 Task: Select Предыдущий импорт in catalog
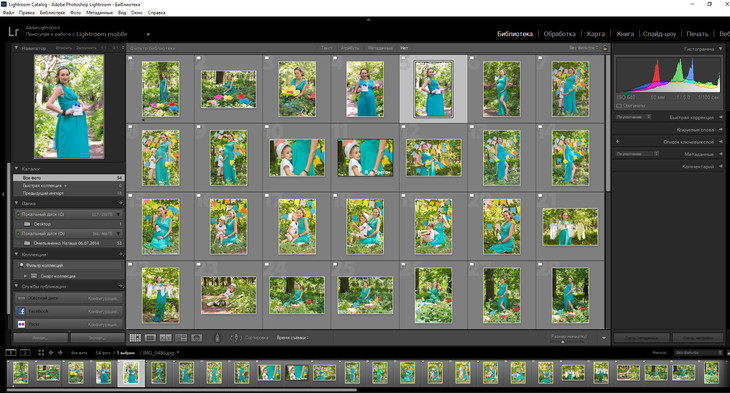(68, 193)
